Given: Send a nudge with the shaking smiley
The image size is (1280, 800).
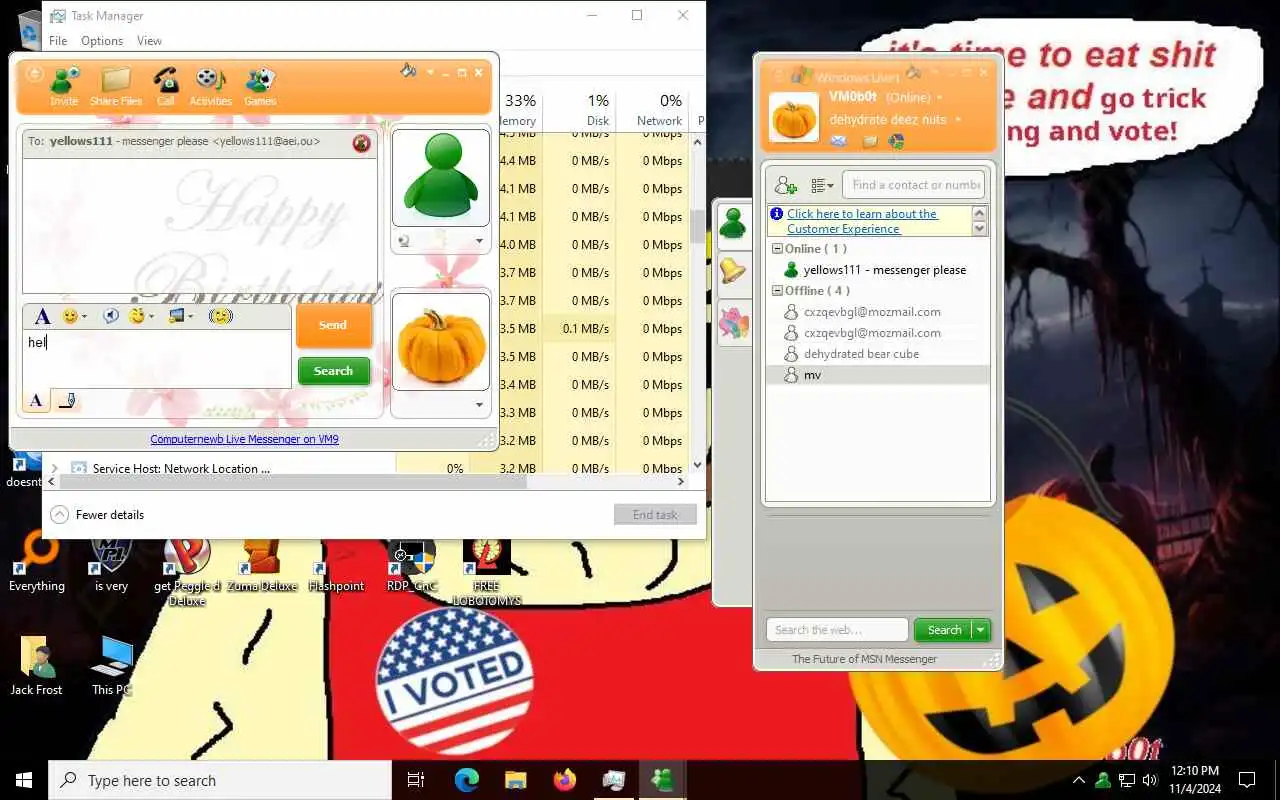Looking at the screenshot, I should (221, 316).
